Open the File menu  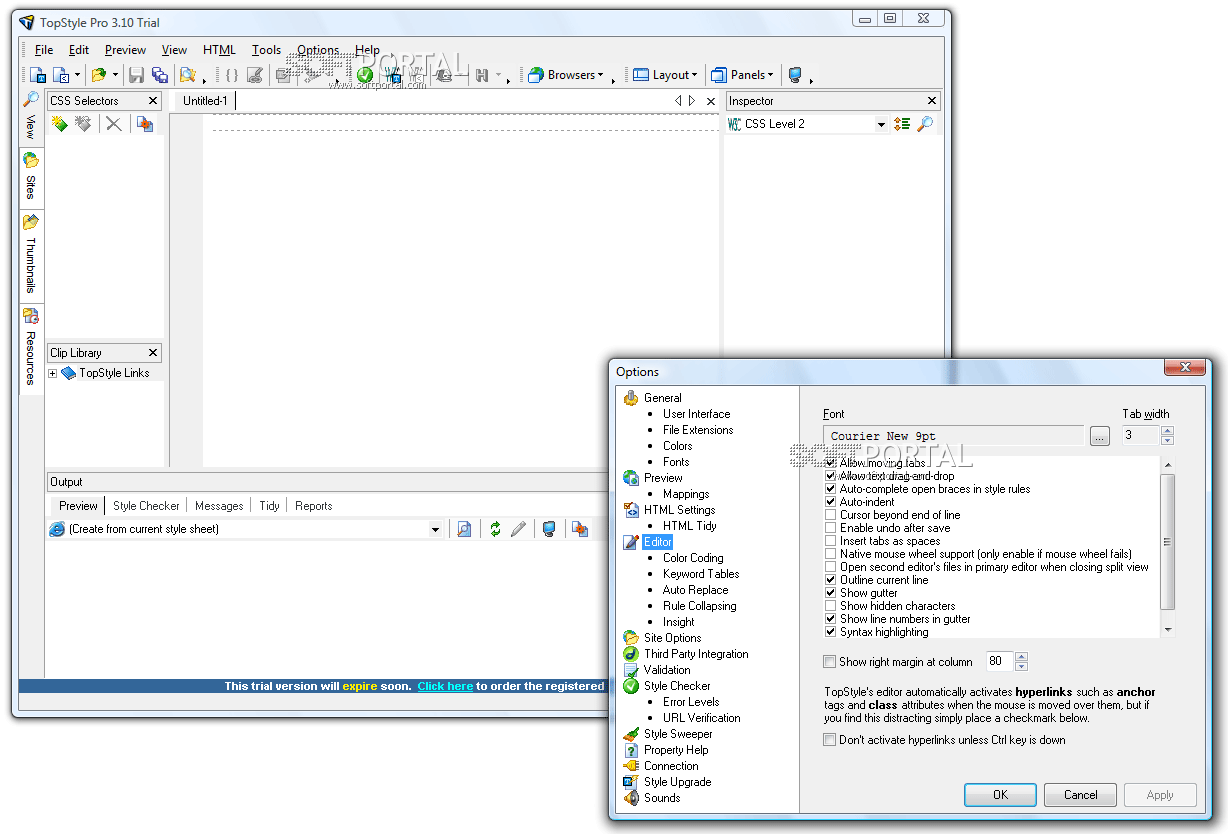[44, 50]
